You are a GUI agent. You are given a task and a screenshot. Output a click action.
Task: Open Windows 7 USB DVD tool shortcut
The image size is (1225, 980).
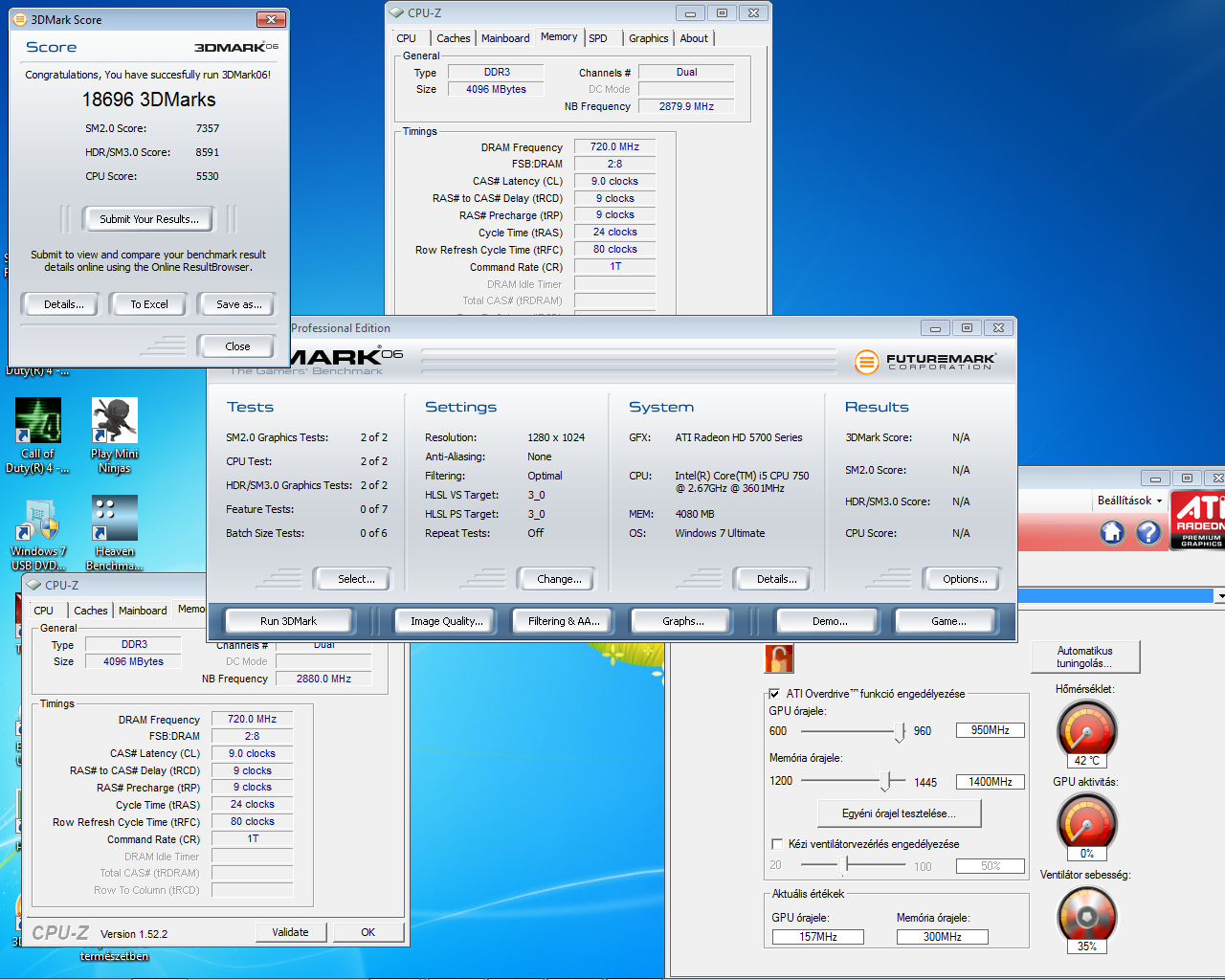[38, 534]
